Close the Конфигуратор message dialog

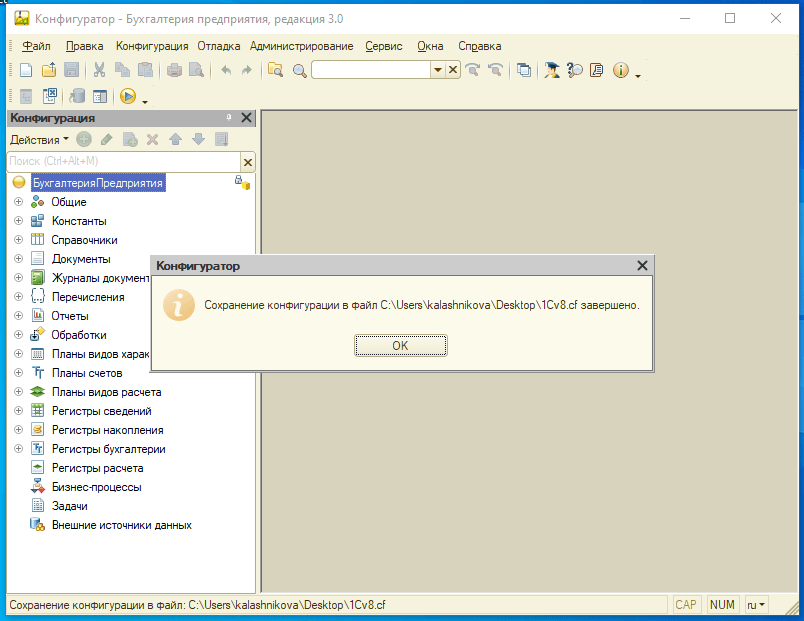[643, 266]
